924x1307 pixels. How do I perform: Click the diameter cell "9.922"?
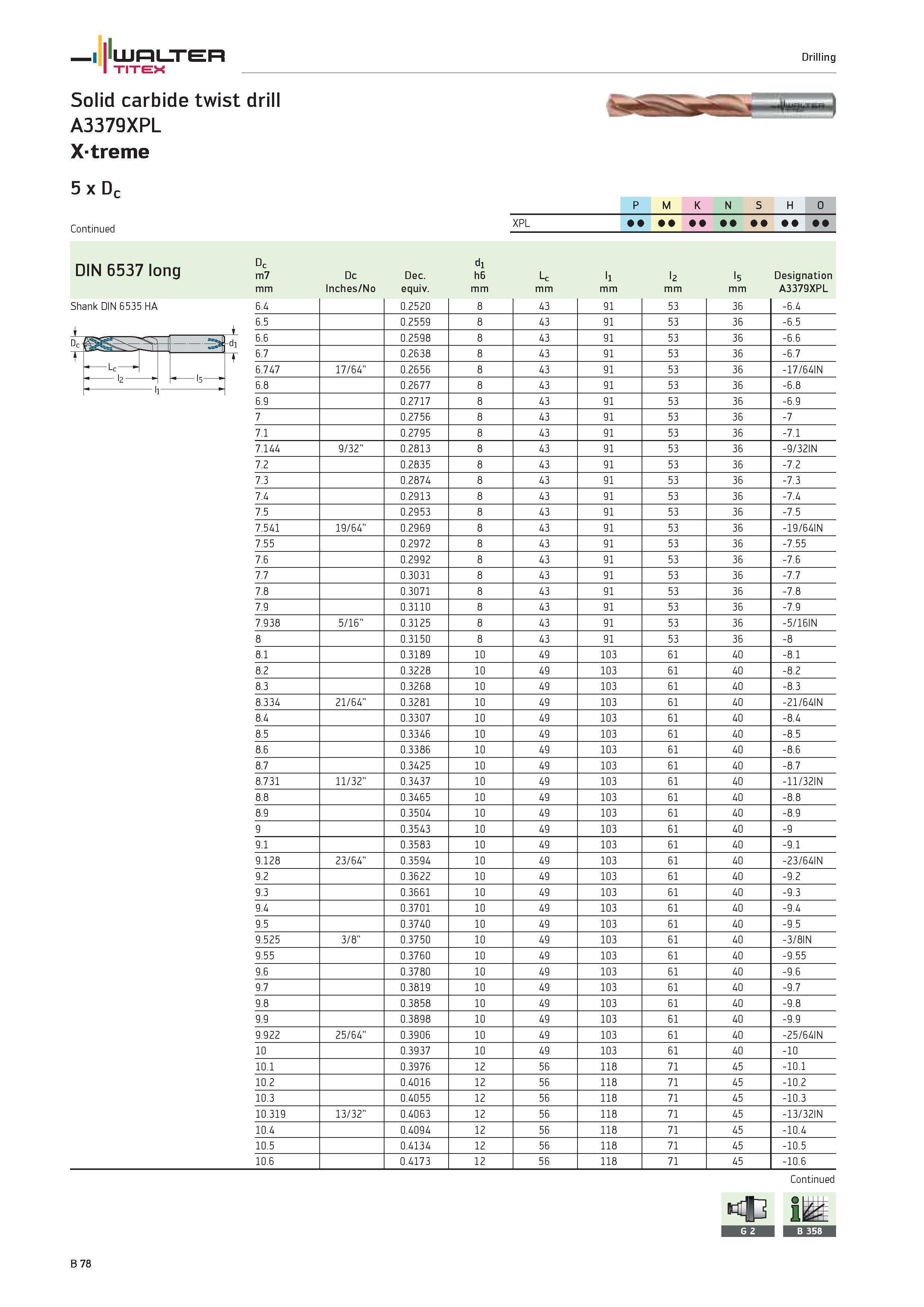click(x=268, y=1035)
